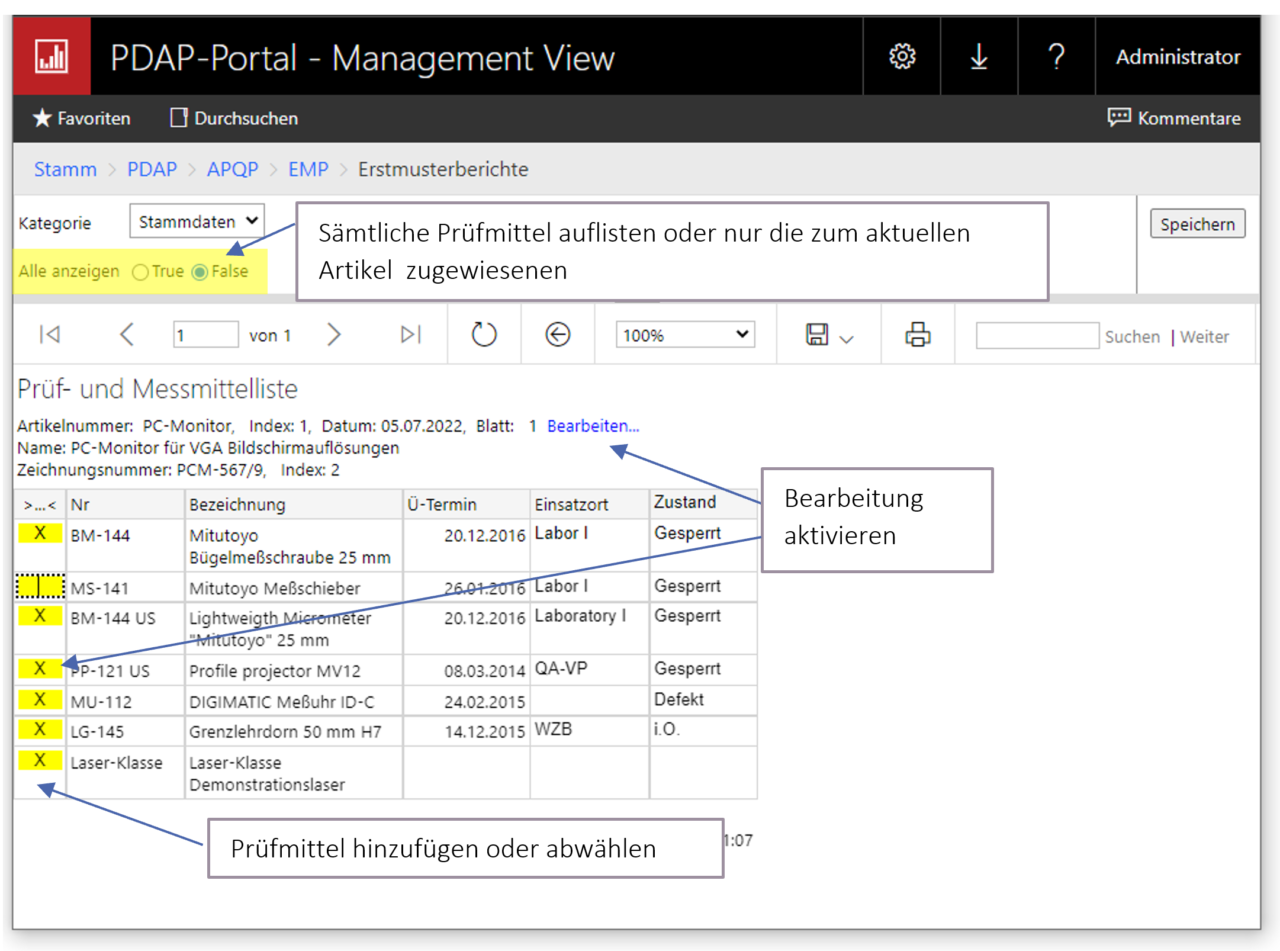Open the Kategorie Stammdaten dropdown
The image size is (1280, 951).
(x=196, y=221)
